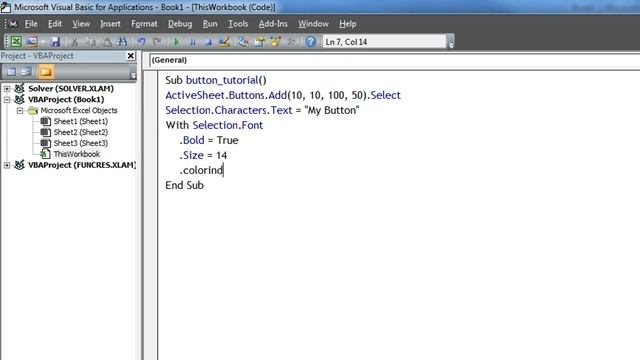Open the Edit menu
The width and height of the screenshot is (640, 360).
tap(55, 24)
